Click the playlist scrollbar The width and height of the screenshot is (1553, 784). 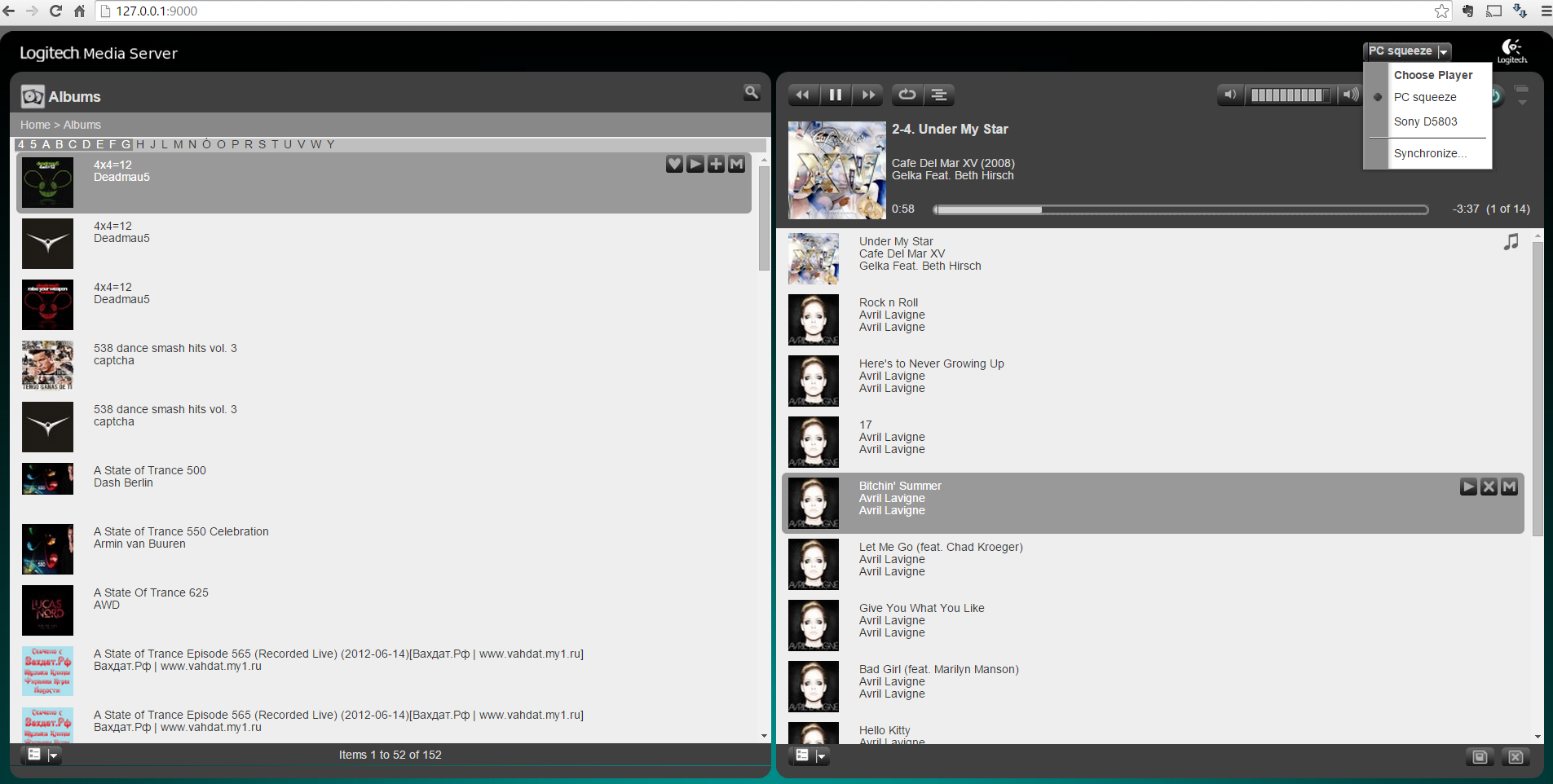click(x=1538, y=389)
